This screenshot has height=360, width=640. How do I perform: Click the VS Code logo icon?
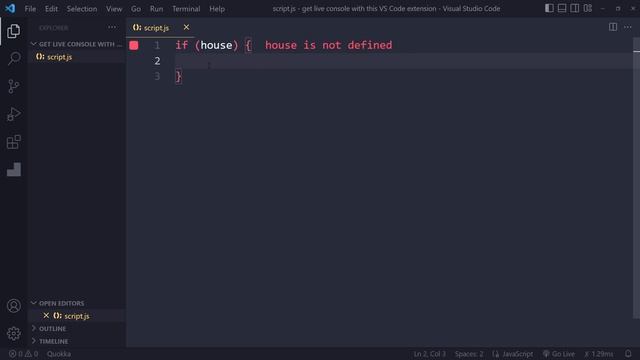[10, 8]
